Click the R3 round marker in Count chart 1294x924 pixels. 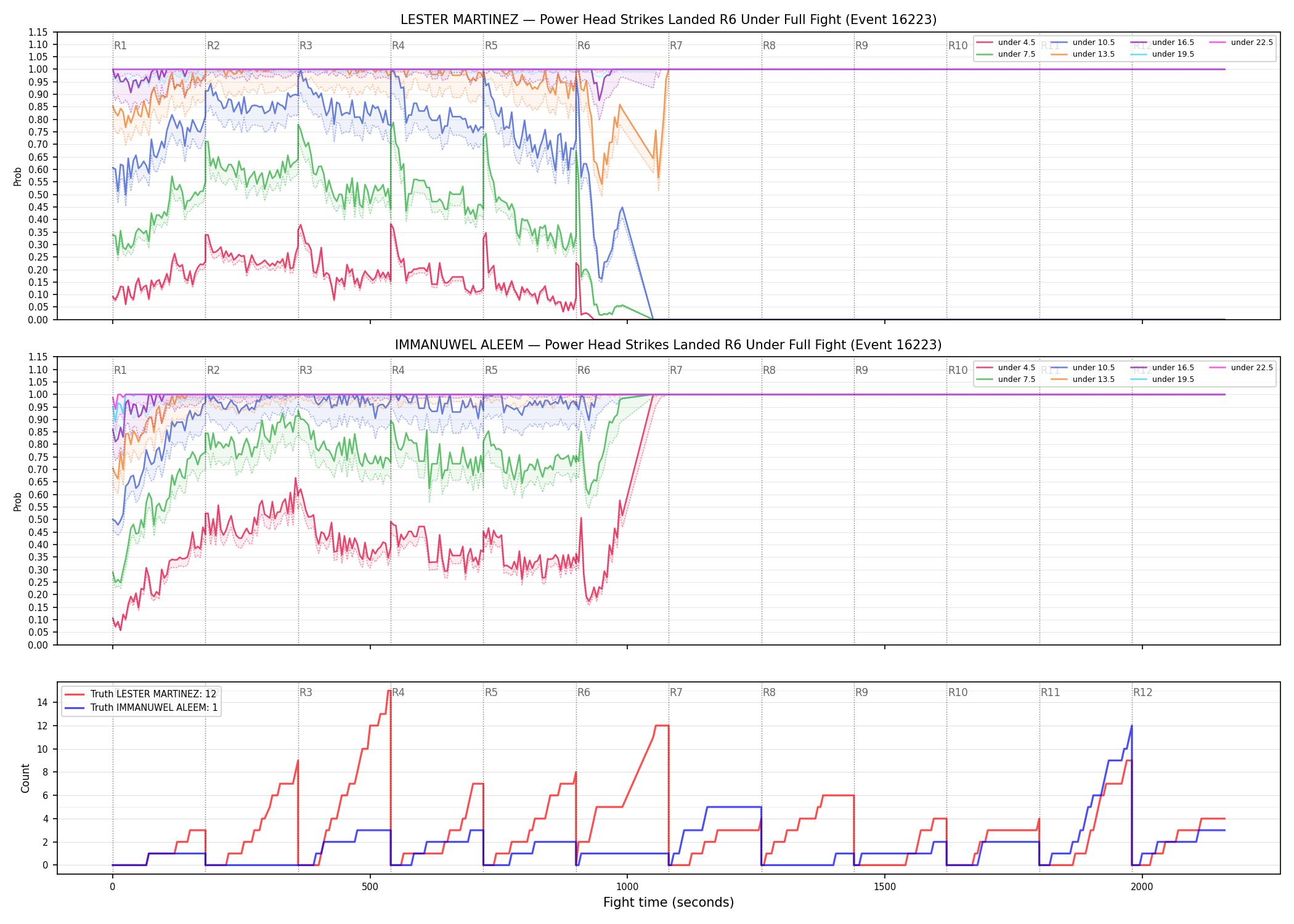[306, 692]
